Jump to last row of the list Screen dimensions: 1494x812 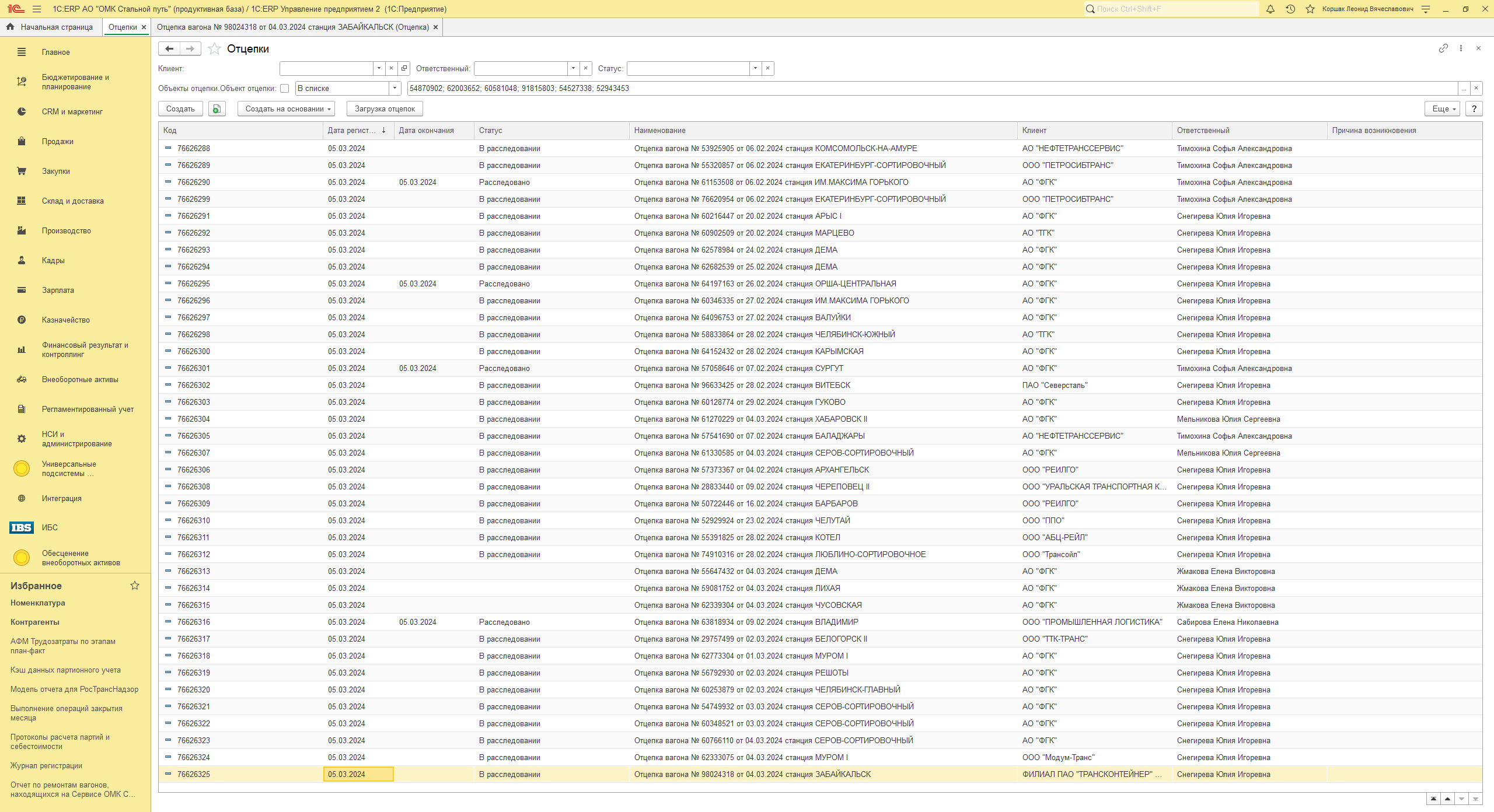pos(1475,799)
